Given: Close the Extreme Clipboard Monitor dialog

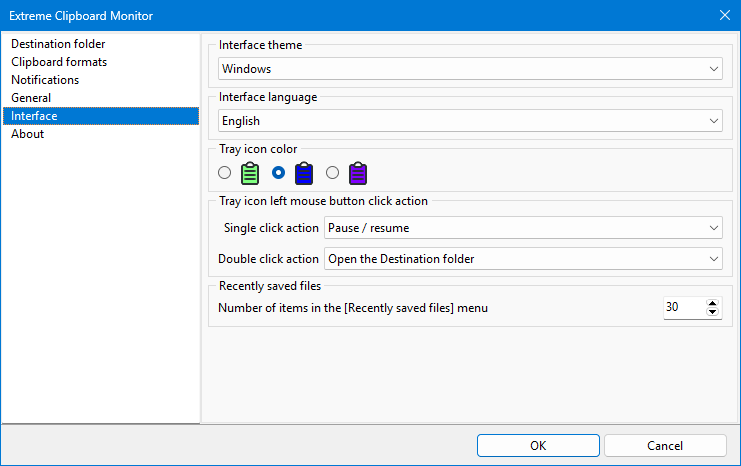Looking at the screenshot, I should (724, 15).
